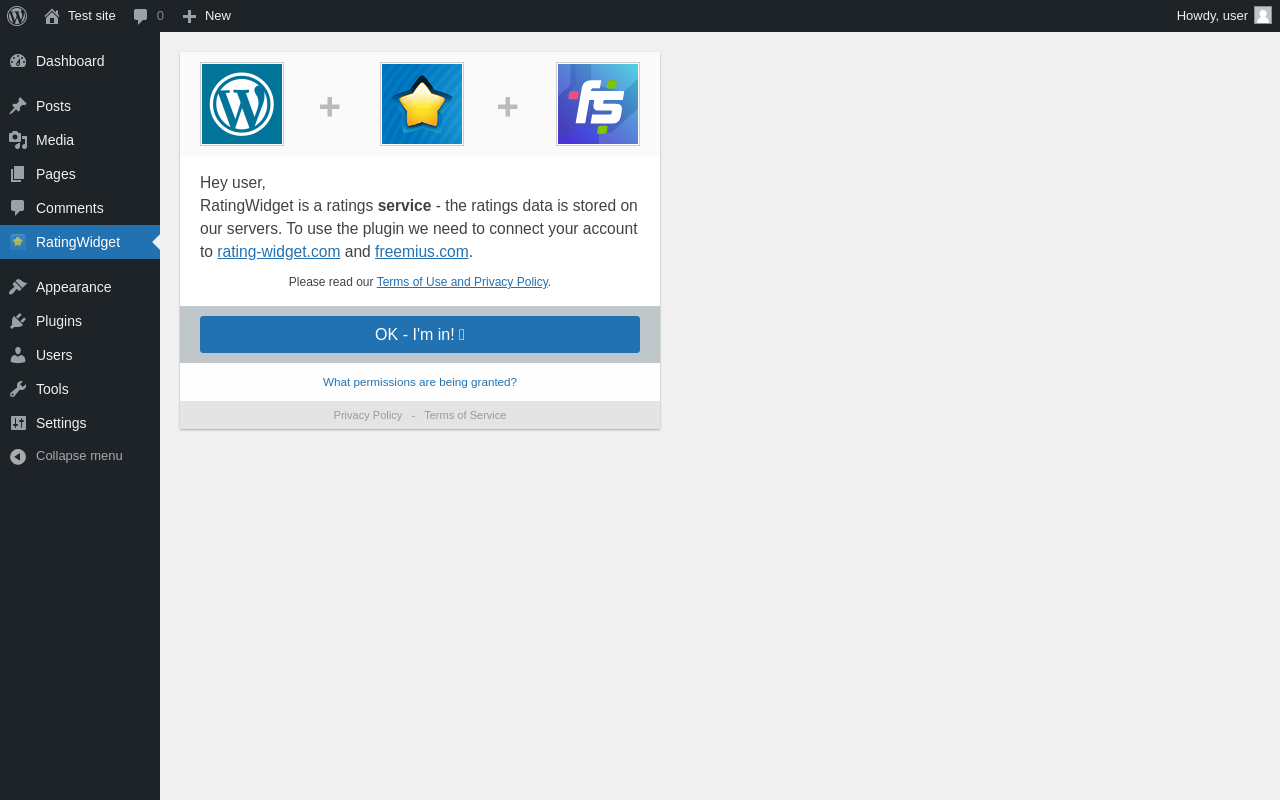
Task: Show what permissions are being granted
Action: [420, 382]
